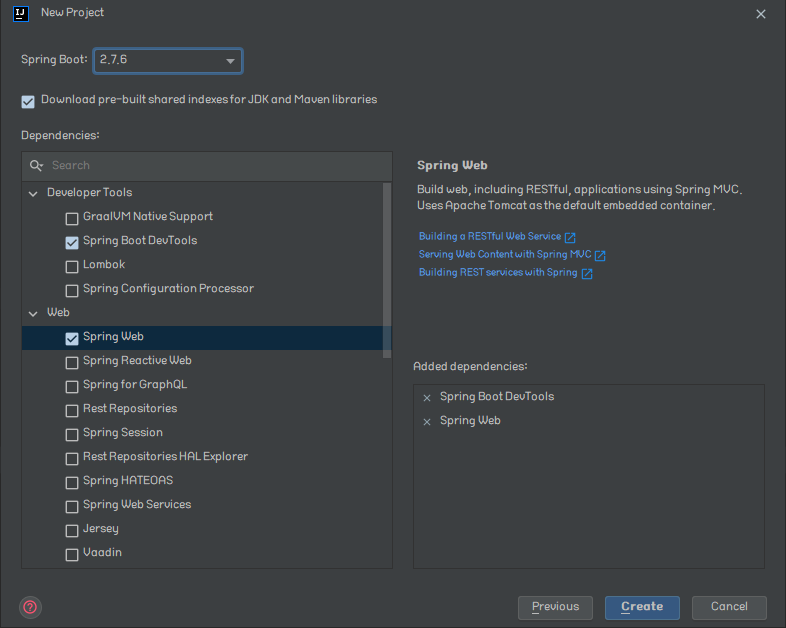The image size is (786, 628).
Task: Select Spring Session row text
Action: 123,433
